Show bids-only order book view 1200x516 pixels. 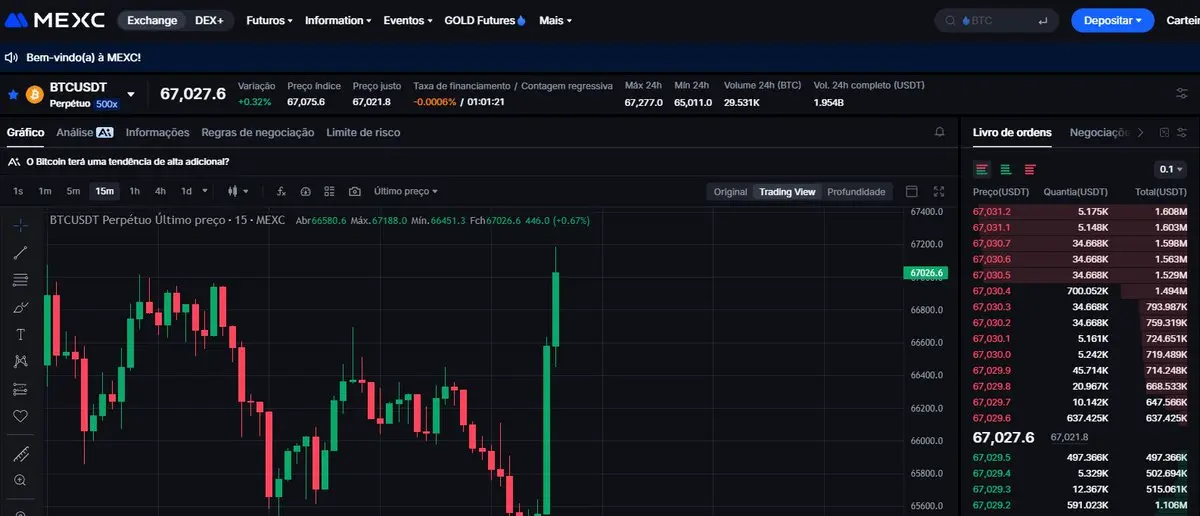click(1006, 169)
